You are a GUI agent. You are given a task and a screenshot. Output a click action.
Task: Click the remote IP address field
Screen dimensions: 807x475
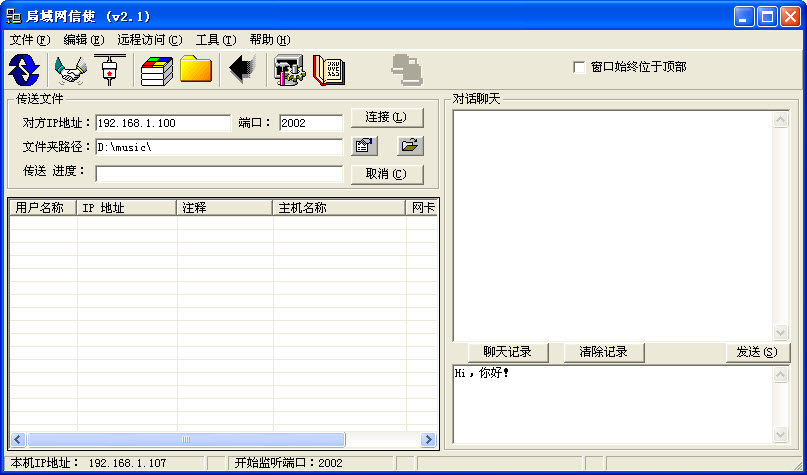[x=163, y=123]
